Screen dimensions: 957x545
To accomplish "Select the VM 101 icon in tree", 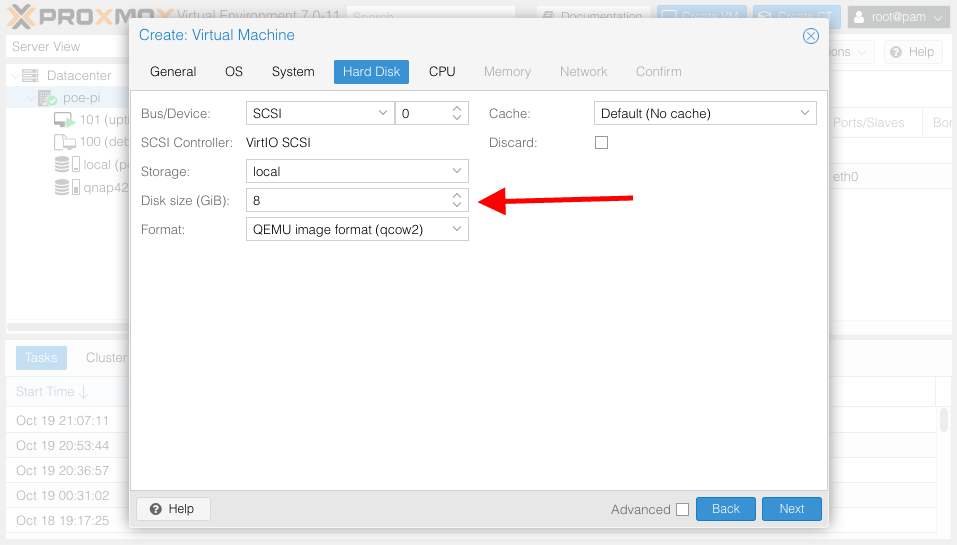I will 65,120.
